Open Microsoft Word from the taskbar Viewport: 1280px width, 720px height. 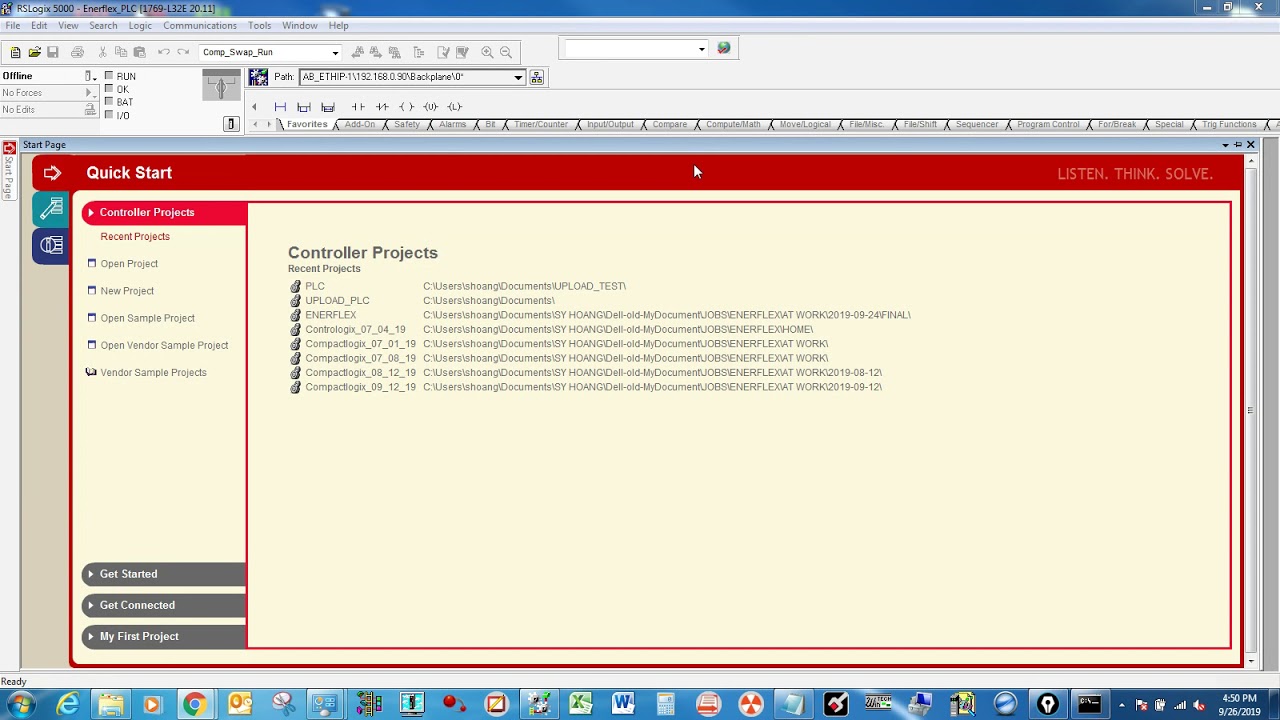pos(623,704)
